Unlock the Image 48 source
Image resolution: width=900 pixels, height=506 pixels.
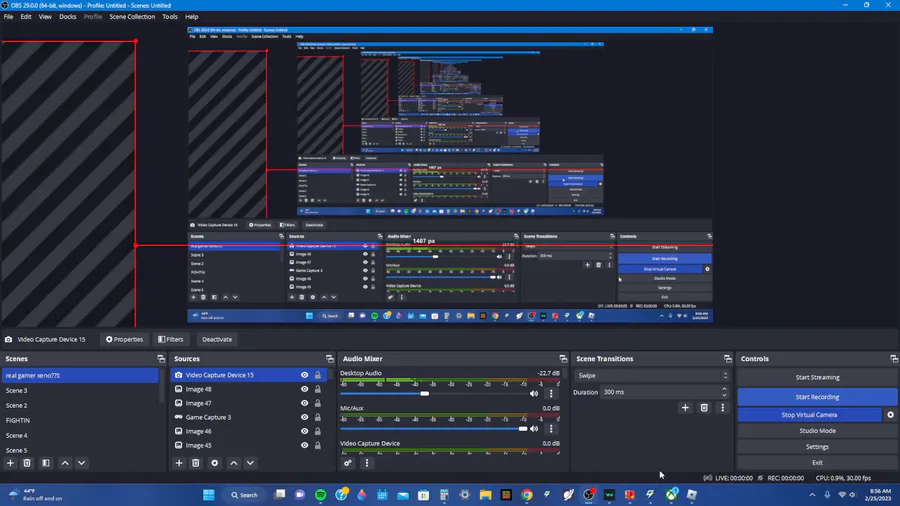(317, 389)
